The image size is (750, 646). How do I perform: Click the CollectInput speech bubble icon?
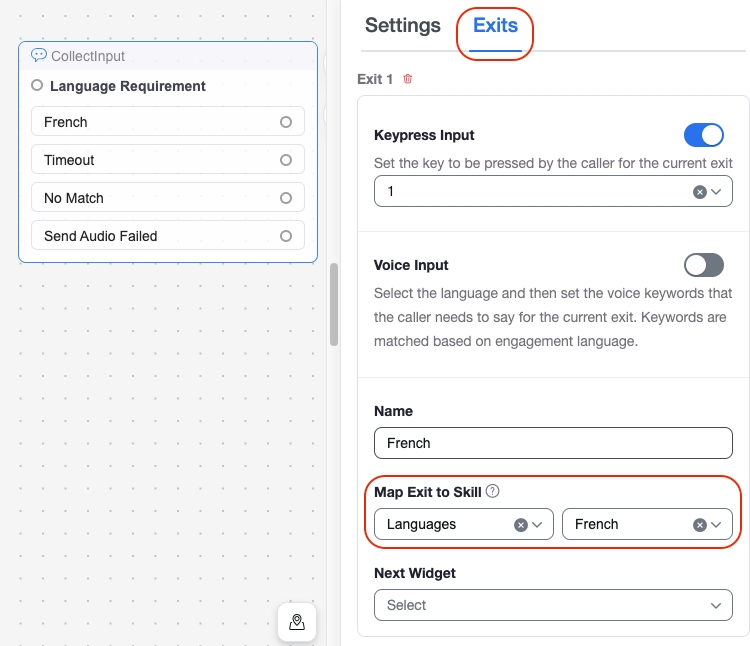pos(39,56)
